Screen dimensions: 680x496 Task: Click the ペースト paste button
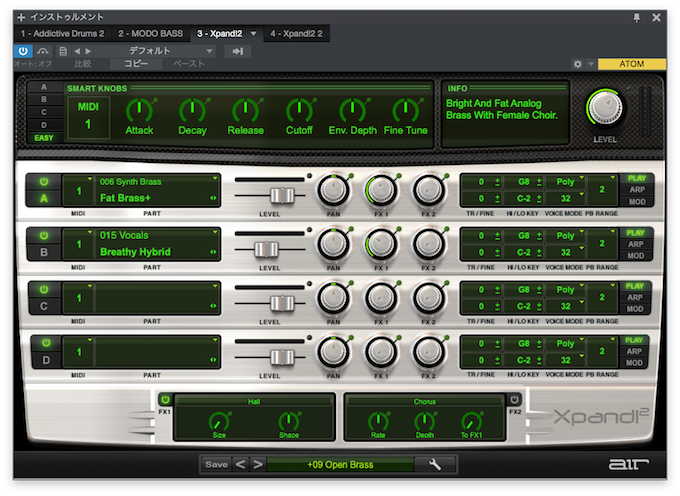coord(188,64)
